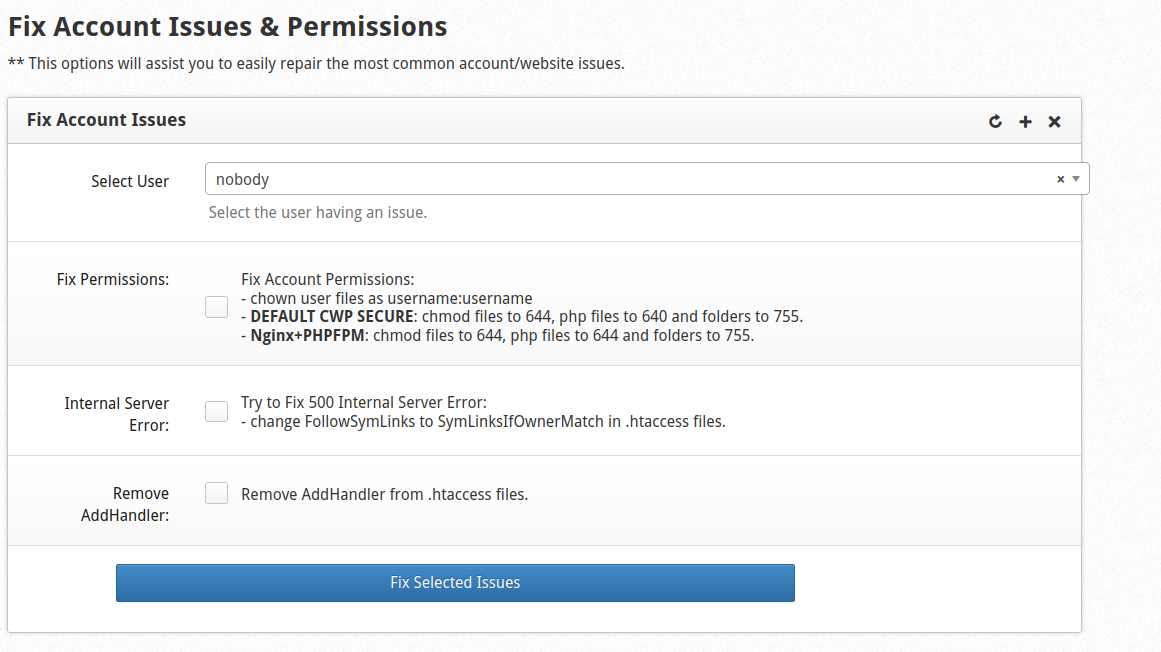Image resolution: width=1161 pixels, height=652 pixels.
Task: Close the Fix Account Issues panel
Action: point(1054,121)
